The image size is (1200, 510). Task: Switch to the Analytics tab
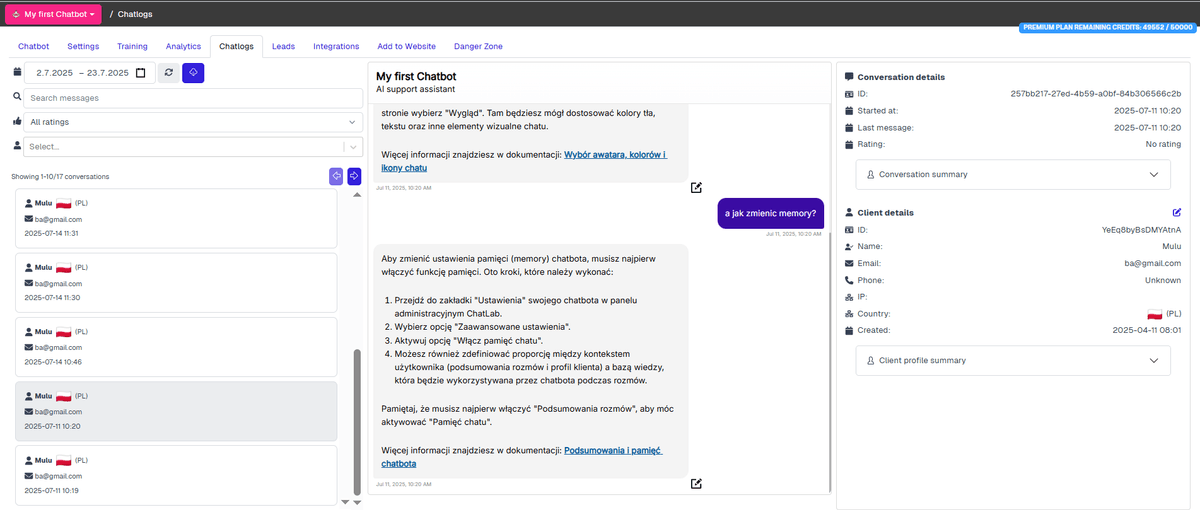(183, 46)
